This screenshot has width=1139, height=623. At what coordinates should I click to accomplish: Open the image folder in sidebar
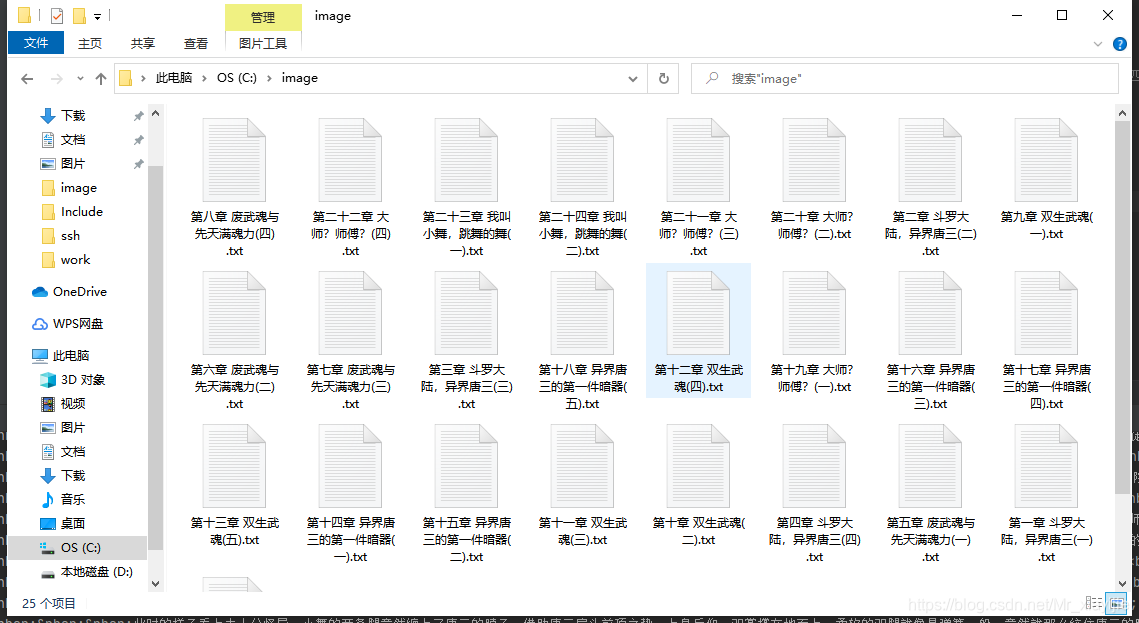point(78,187)
